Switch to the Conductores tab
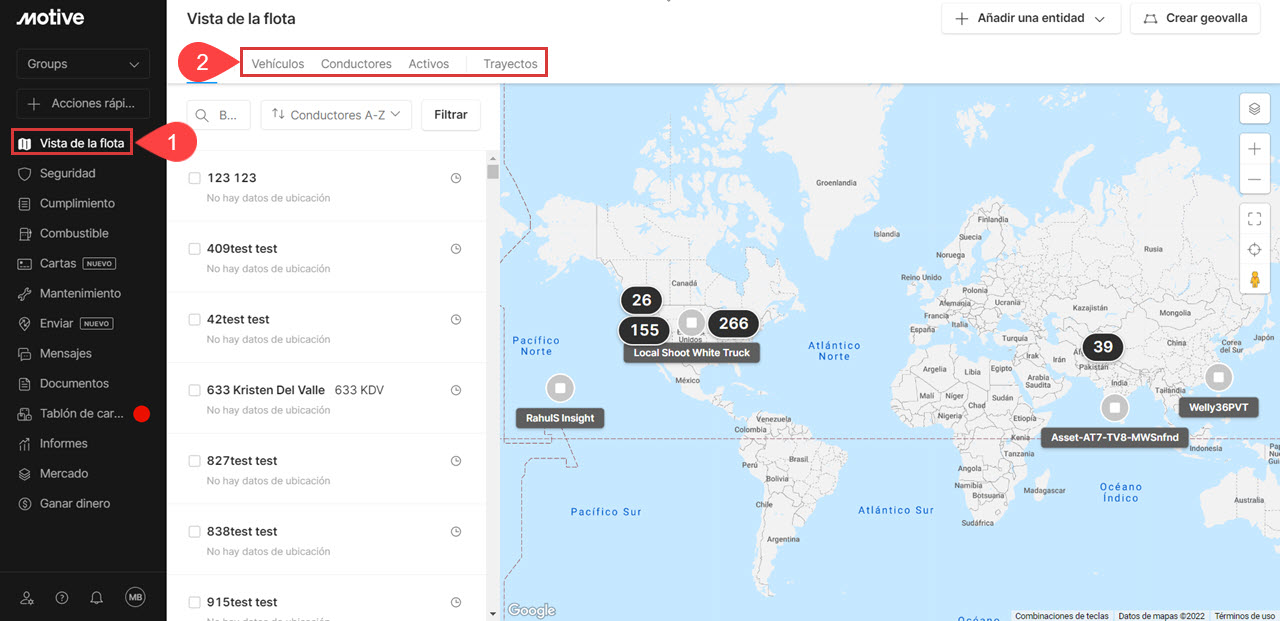The height and width of the screenshot is (621, 1280). [x=356, y=64]
